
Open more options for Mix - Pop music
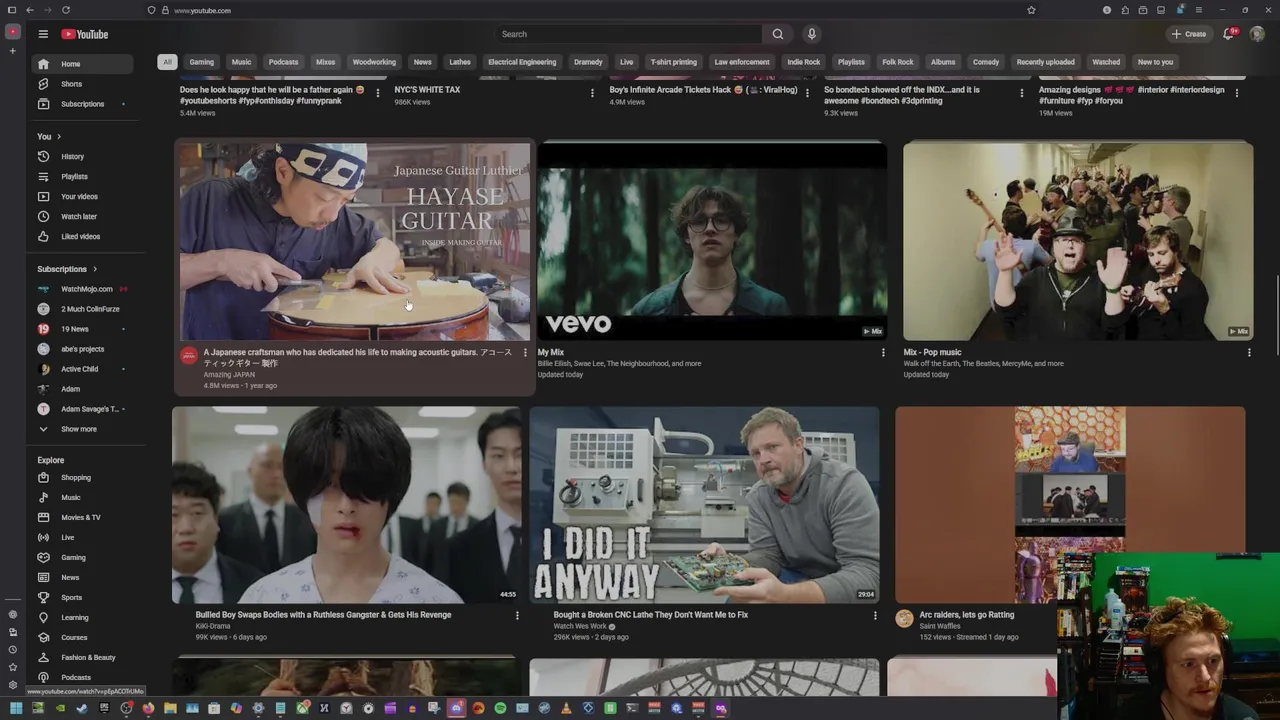pyautogui.click(x=1249, y=353)
